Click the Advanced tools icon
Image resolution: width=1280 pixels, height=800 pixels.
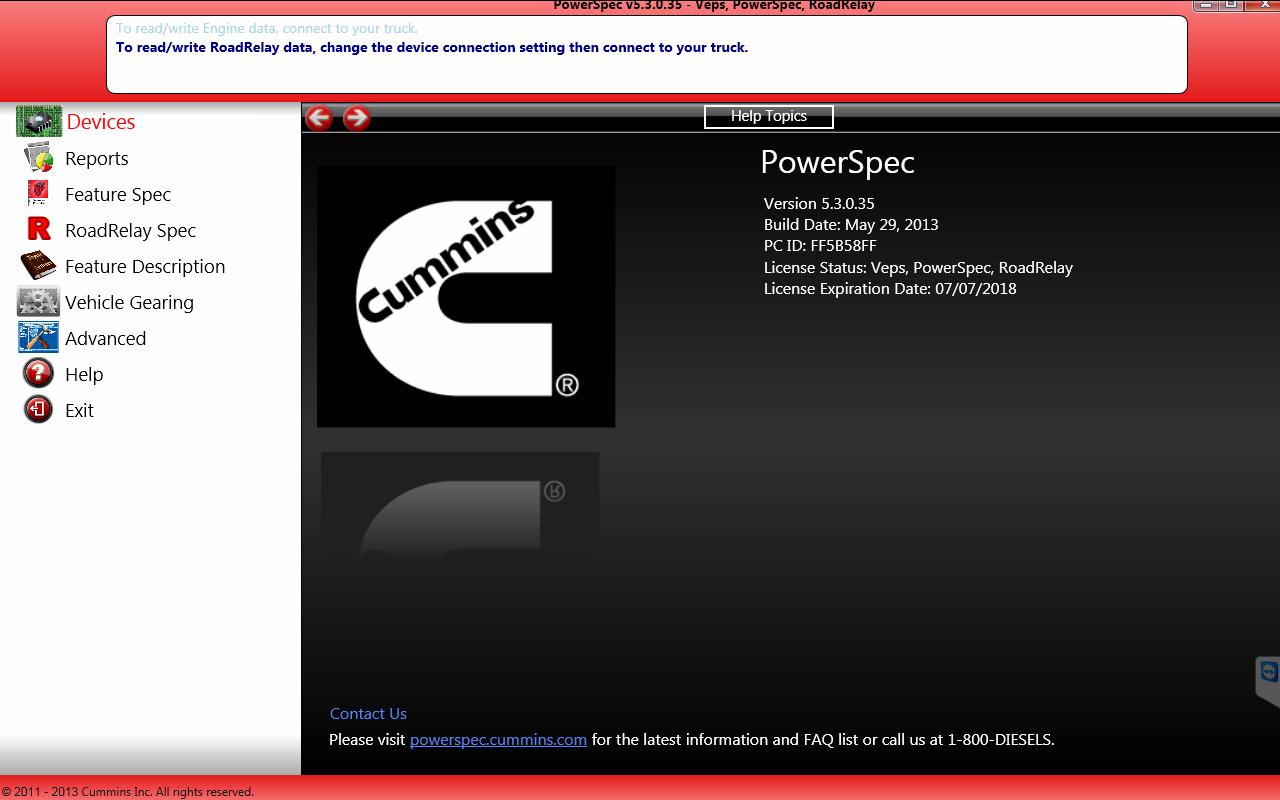[38, 338]
